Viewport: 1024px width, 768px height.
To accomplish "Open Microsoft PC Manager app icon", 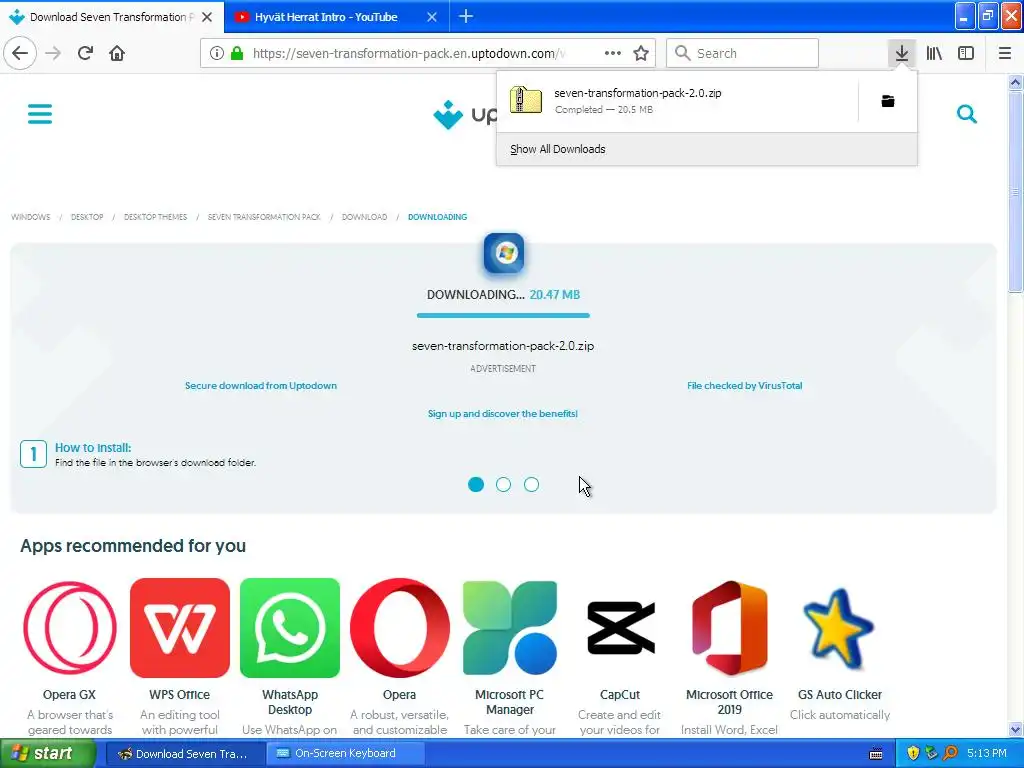I will pyautogui.click(x=509, y=628).
